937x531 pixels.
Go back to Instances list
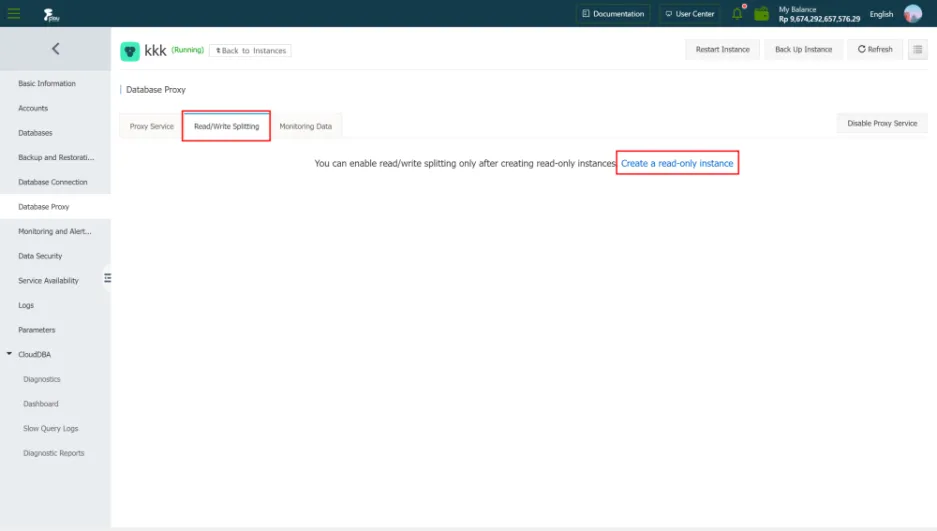(250, 51)
